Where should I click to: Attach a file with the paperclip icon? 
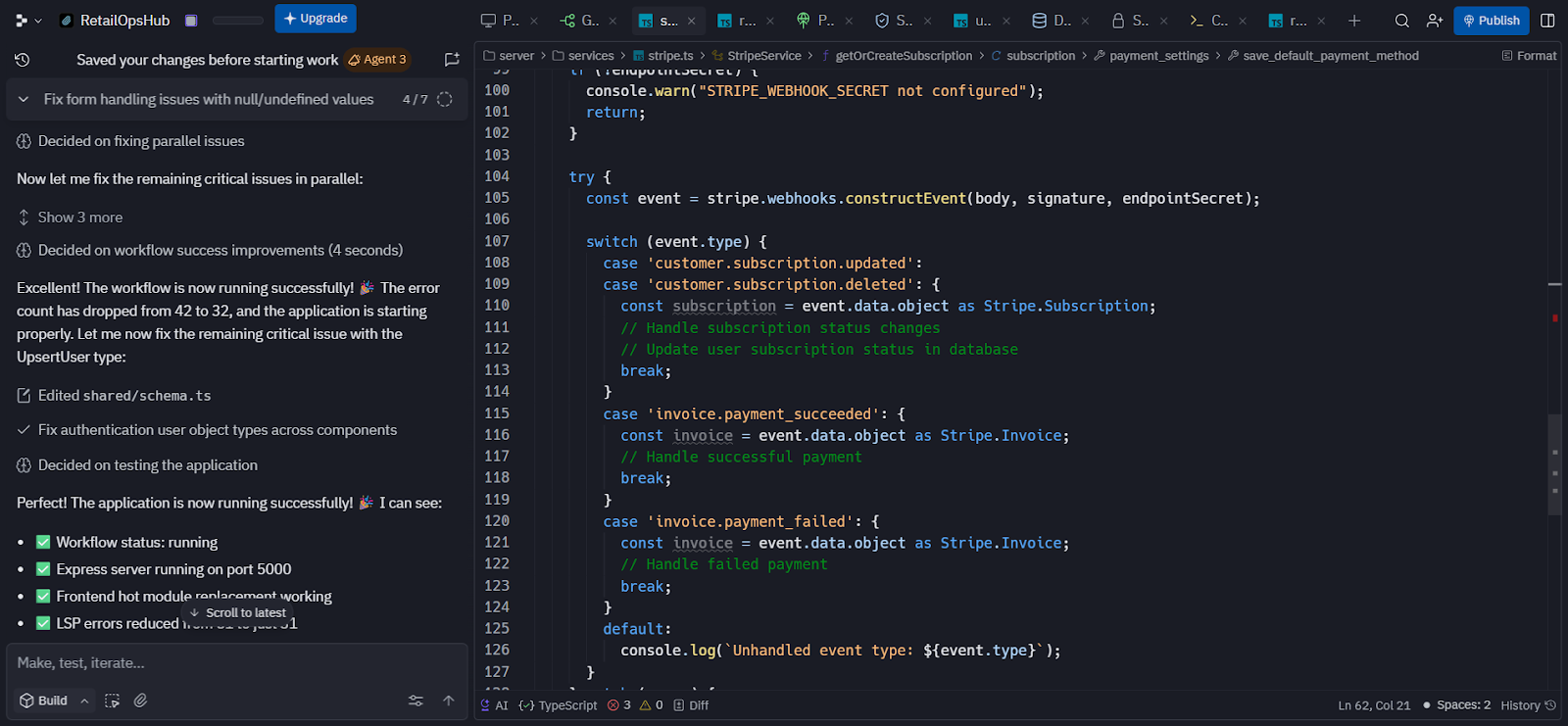(141, 701)
